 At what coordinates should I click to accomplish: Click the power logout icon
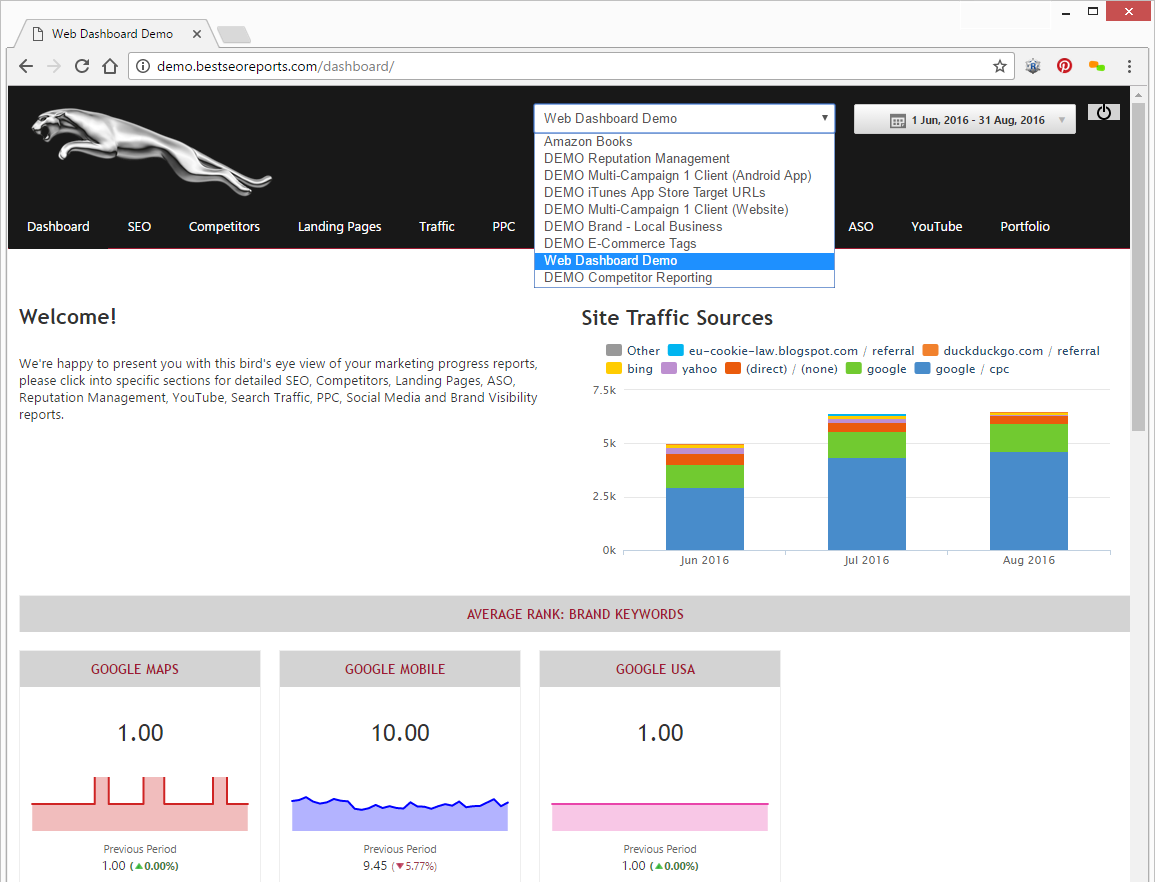pyautogui.click(x=1103, y=112)
